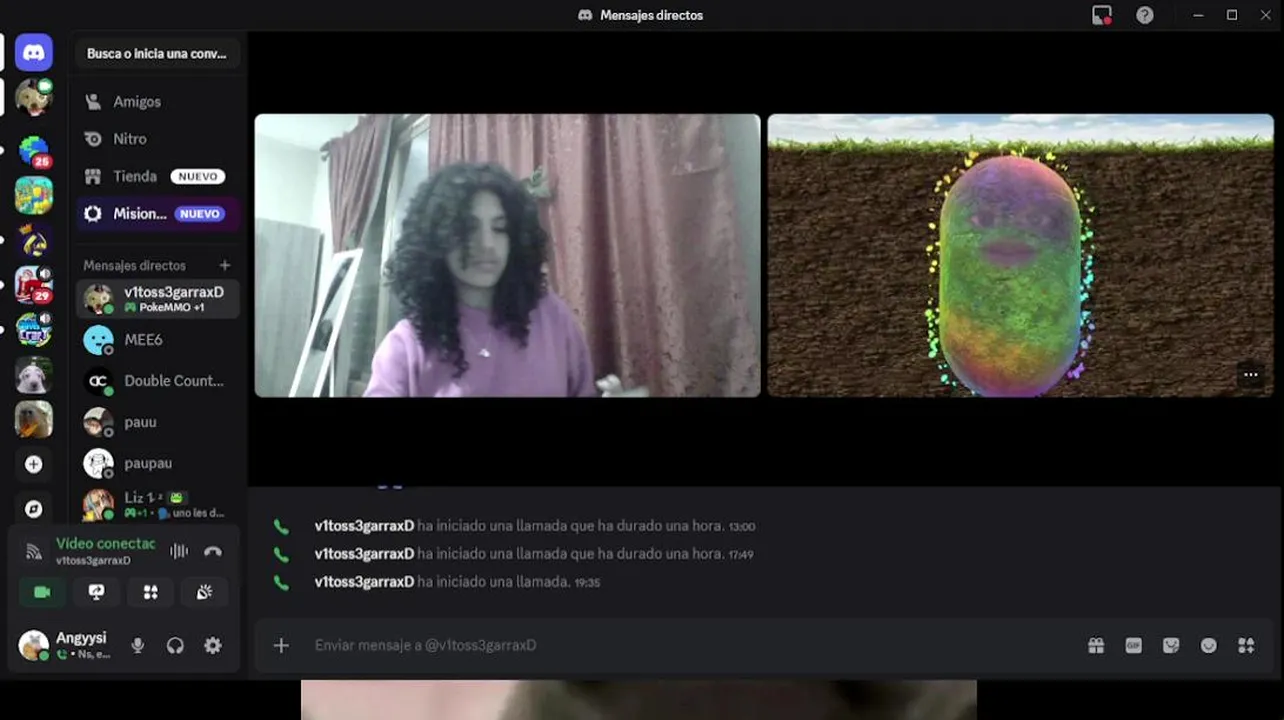1284x720 pixels.
Task: Click v1toss3garraxD name in 17:49 call entry
Action: tap(364, 554)
